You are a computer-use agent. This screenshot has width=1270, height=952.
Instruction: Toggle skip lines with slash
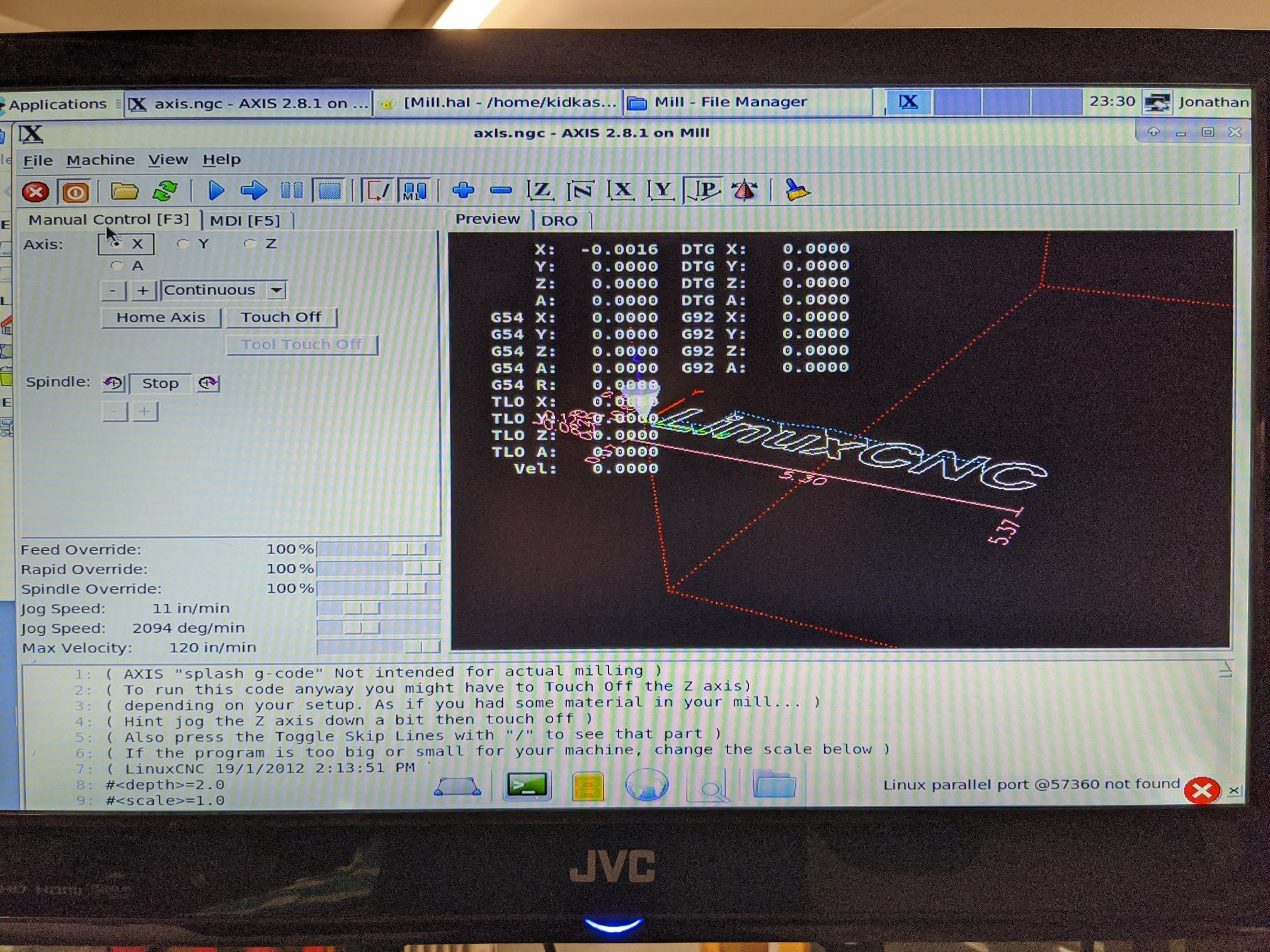[x=377, y=191]
